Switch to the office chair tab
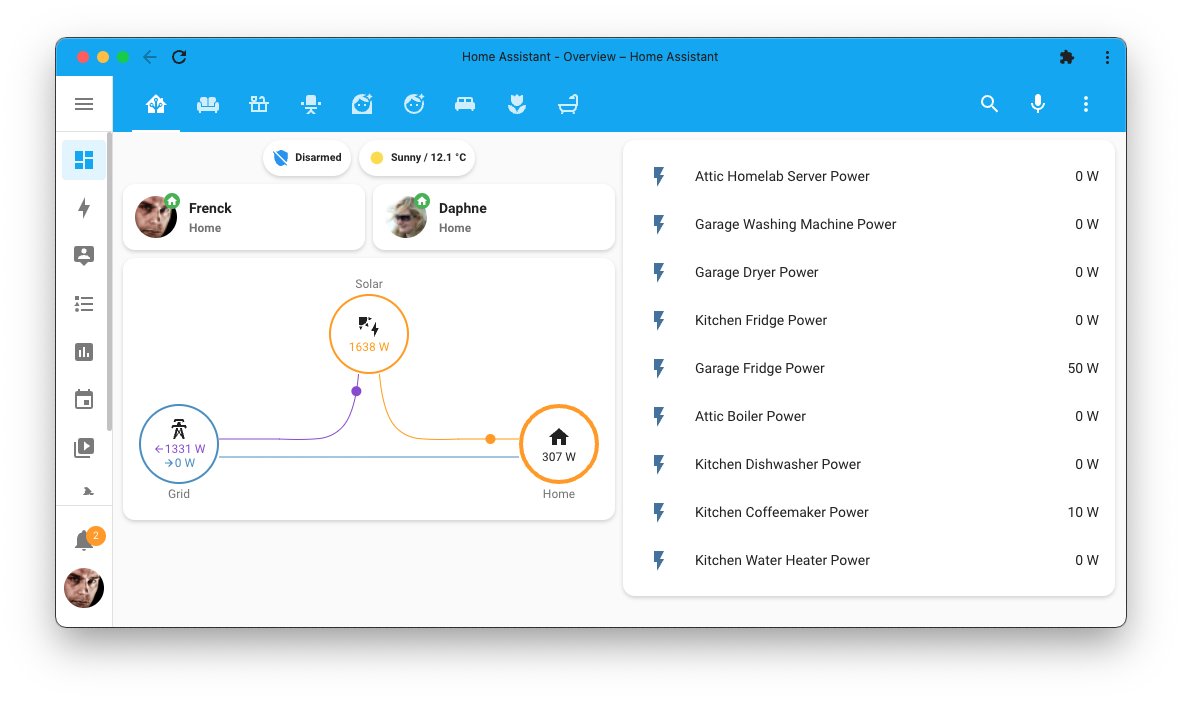The image size is (1182, 701). tap(311, 104)
